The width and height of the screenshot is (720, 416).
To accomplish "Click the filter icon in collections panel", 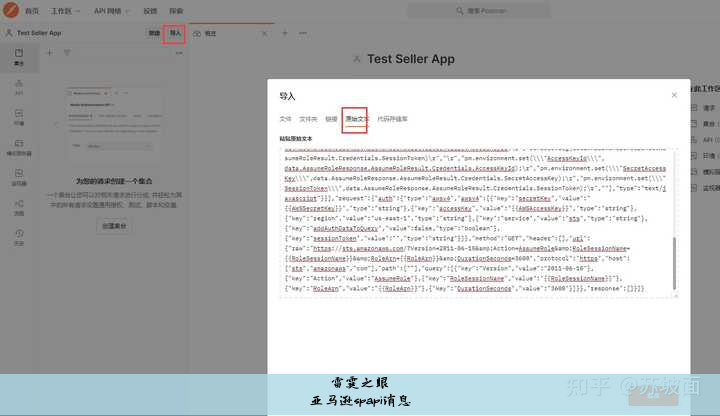I will [67, 53].
